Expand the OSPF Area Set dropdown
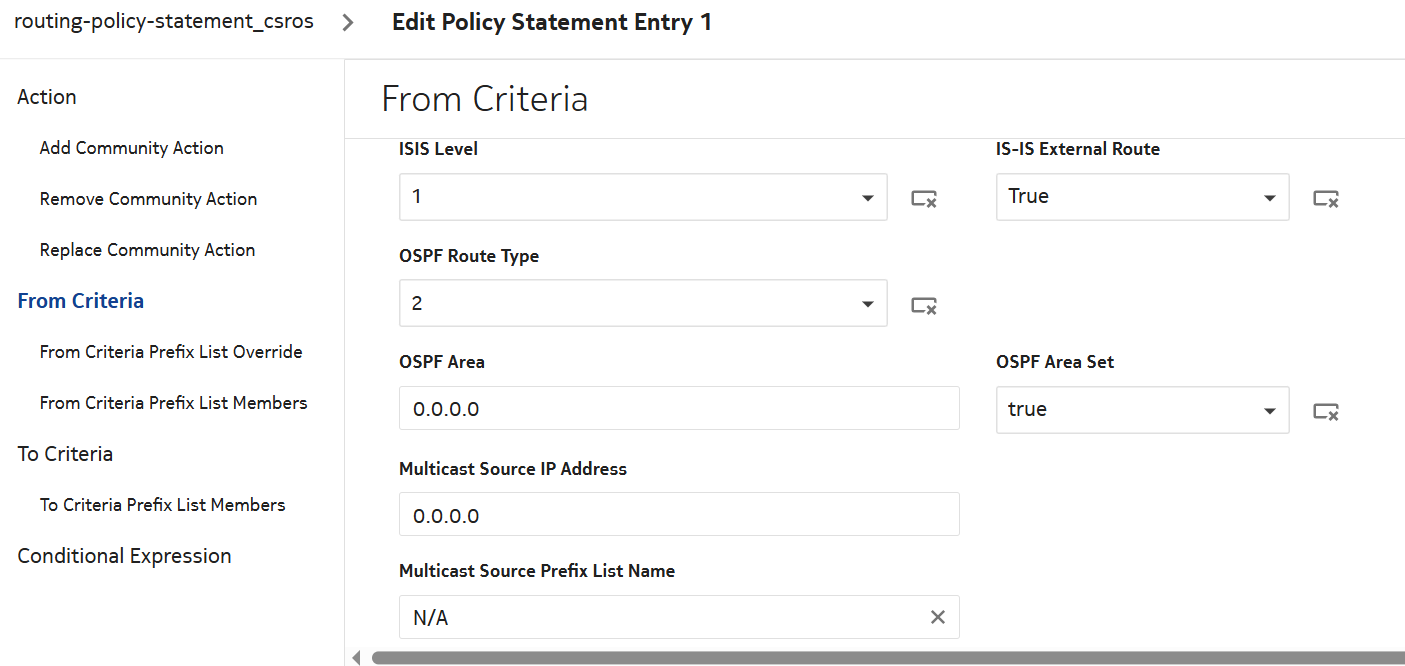The width and height of the screenshot is (1405, 666). click(1269, 411)
